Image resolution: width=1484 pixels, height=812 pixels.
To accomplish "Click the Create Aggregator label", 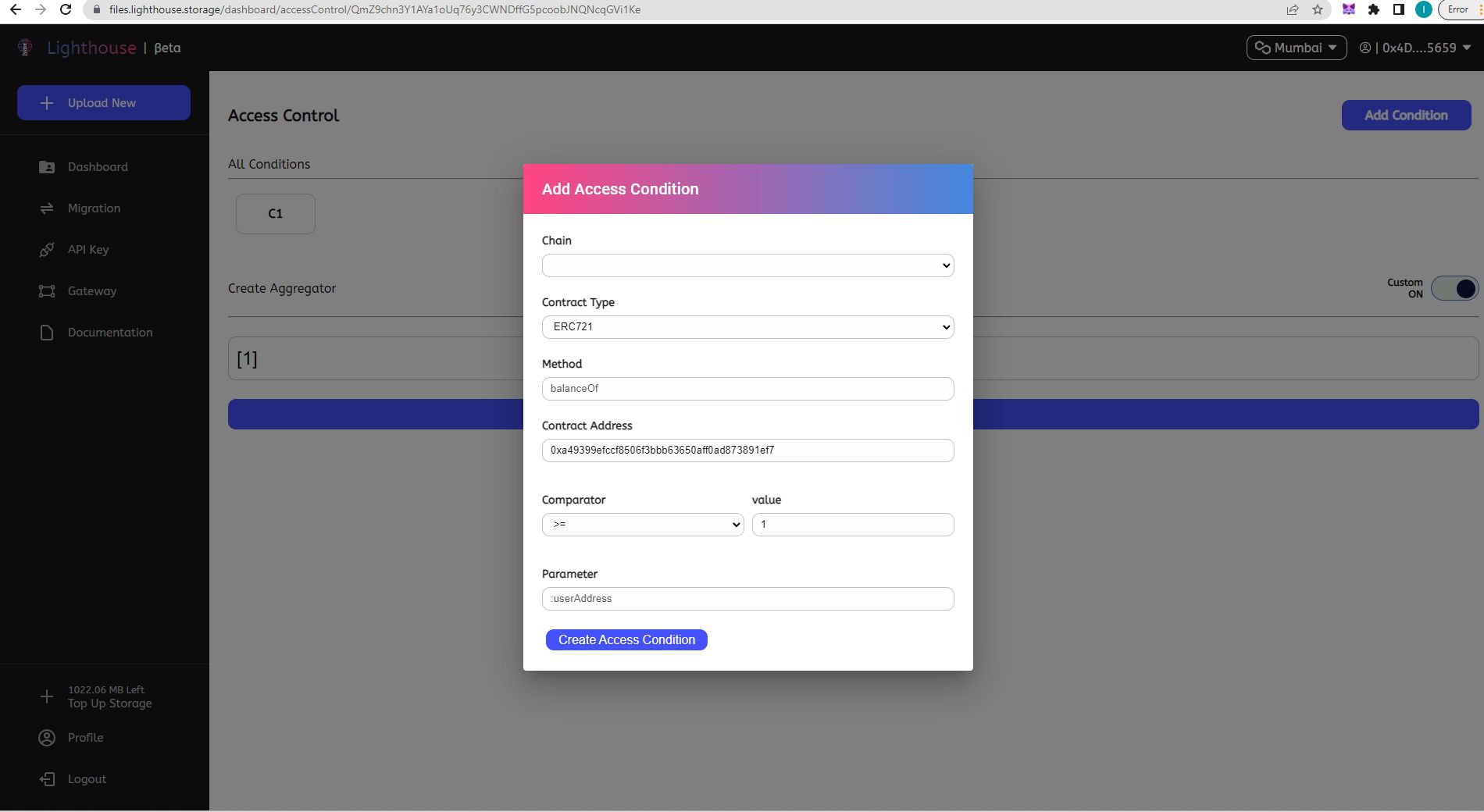I will 282,288.
